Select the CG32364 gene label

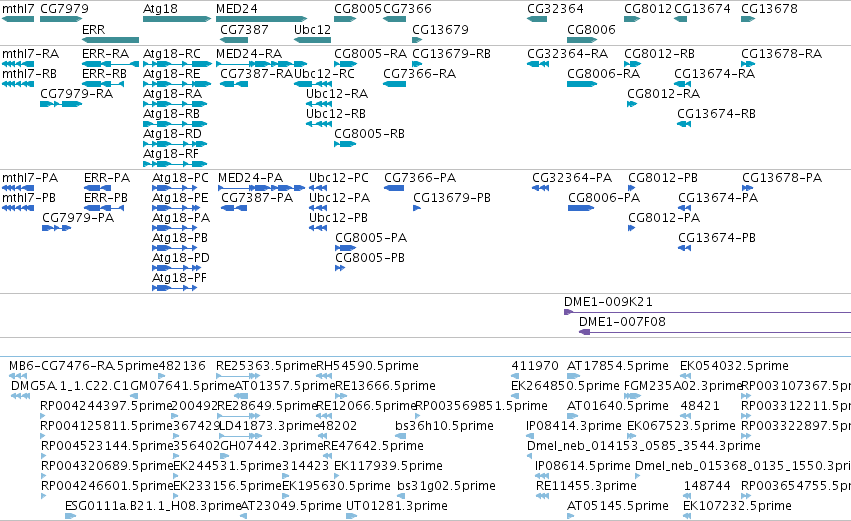(x=555, y=9)
